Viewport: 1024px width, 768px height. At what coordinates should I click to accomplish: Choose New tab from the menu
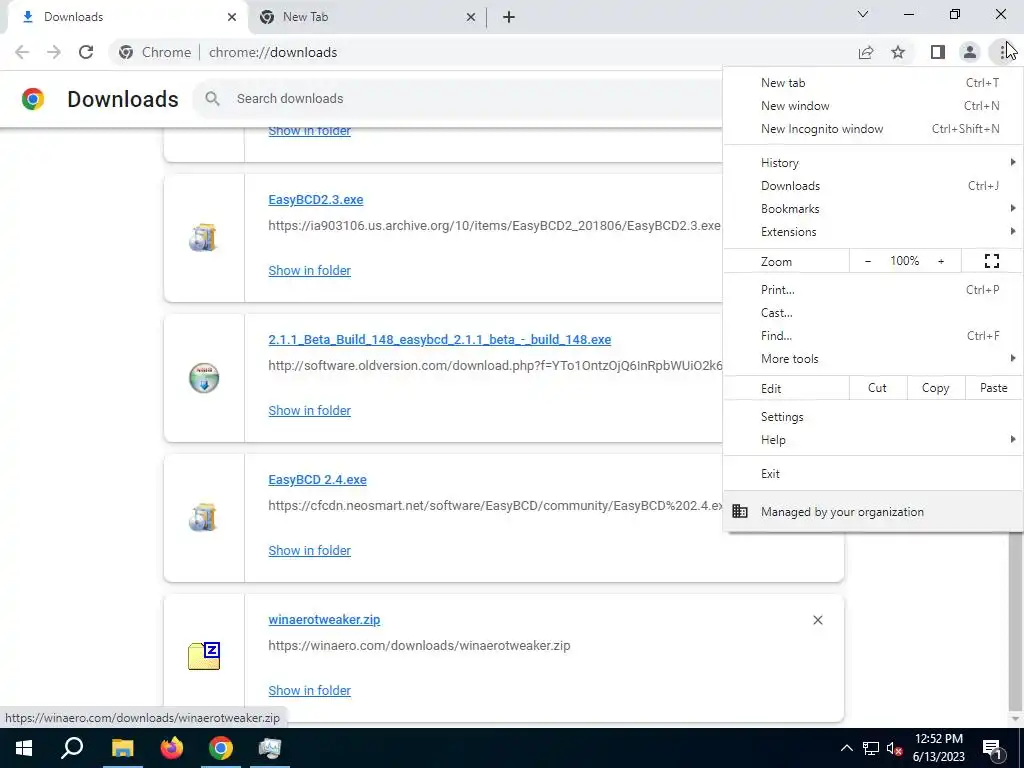[873, 83]
